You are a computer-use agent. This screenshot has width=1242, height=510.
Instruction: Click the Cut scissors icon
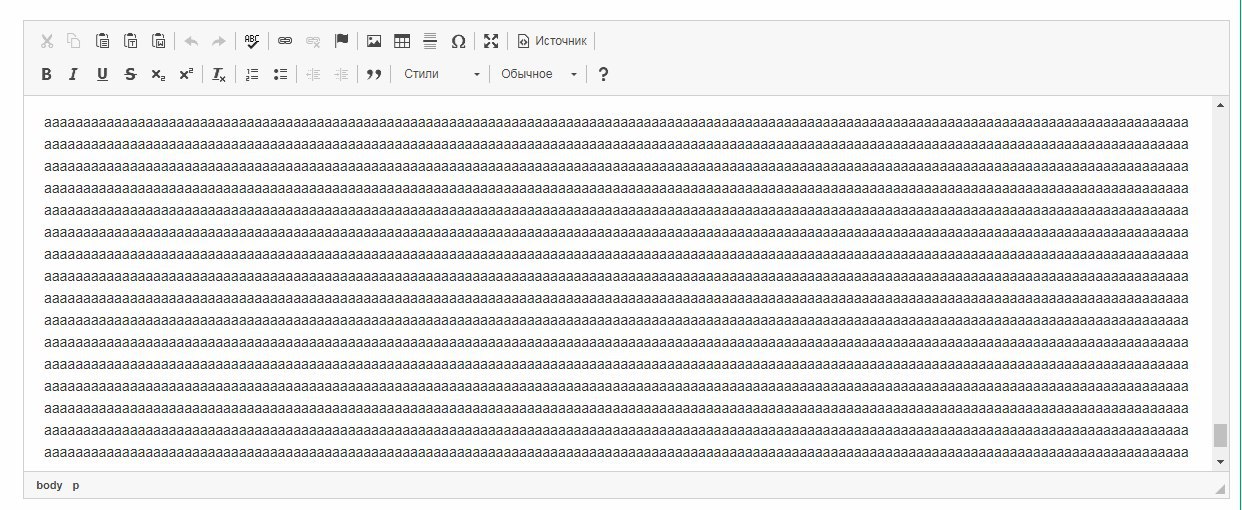46,41
